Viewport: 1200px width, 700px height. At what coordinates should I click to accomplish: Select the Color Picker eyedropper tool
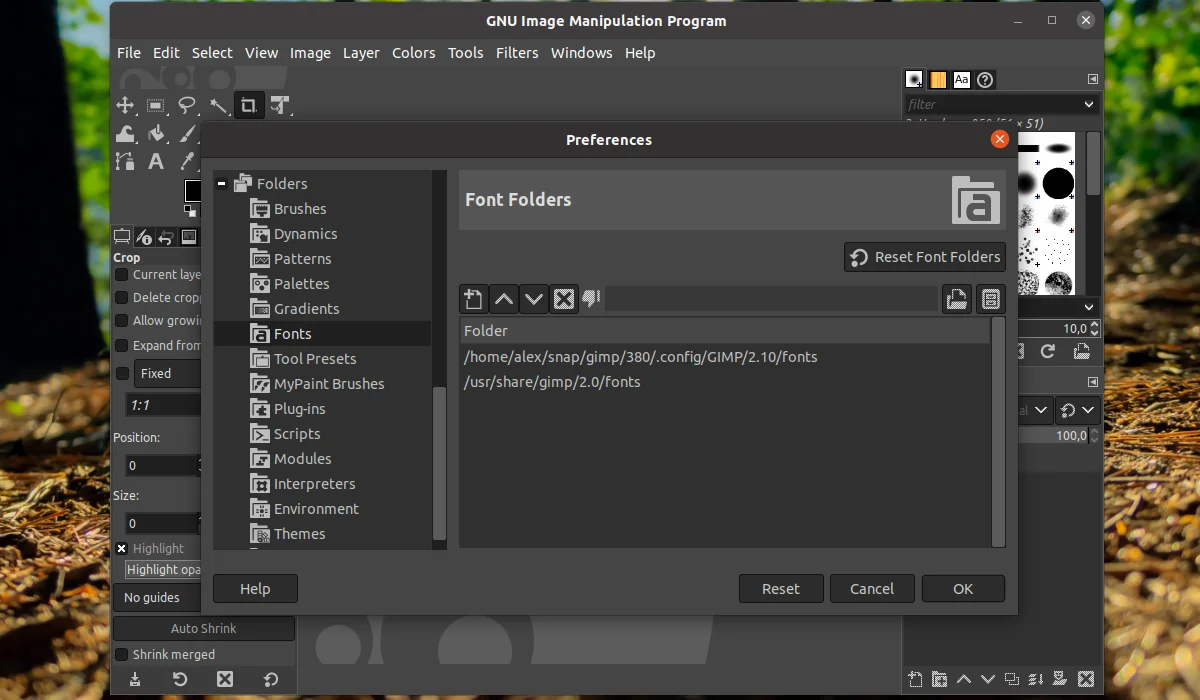(187, 161)
